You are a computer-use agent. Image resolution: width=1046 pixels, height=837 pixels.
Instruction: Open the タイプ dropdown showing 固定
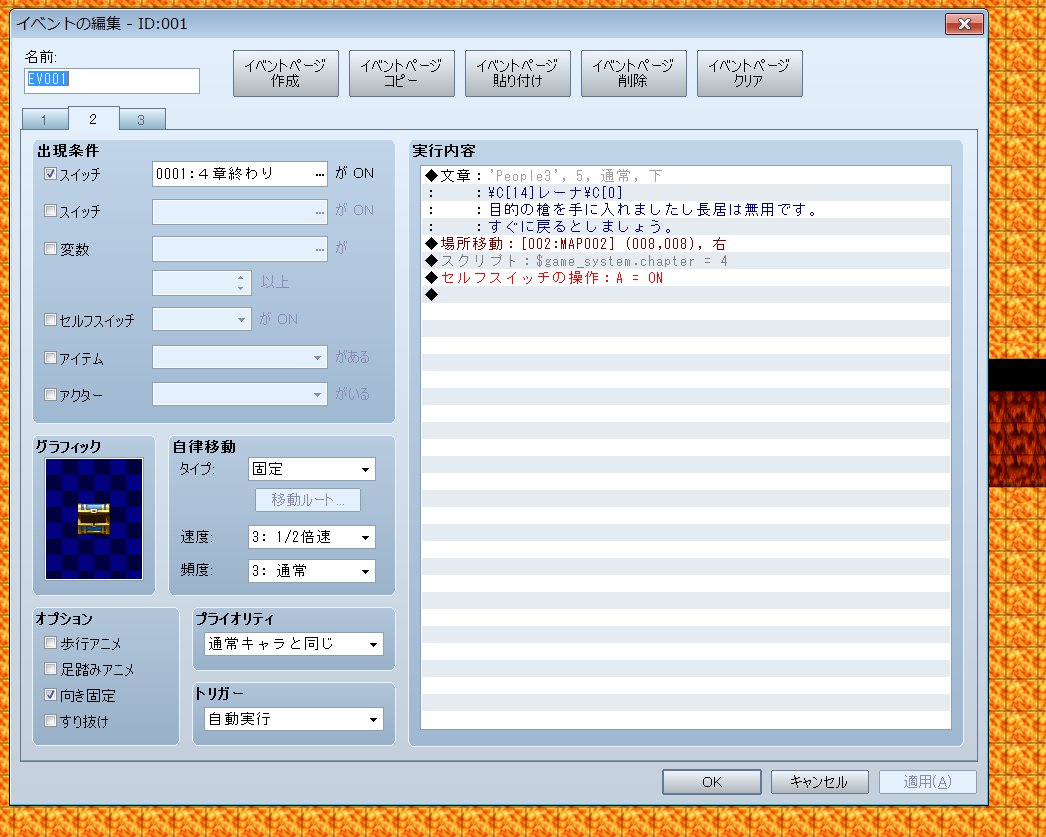tap(311, 469)
